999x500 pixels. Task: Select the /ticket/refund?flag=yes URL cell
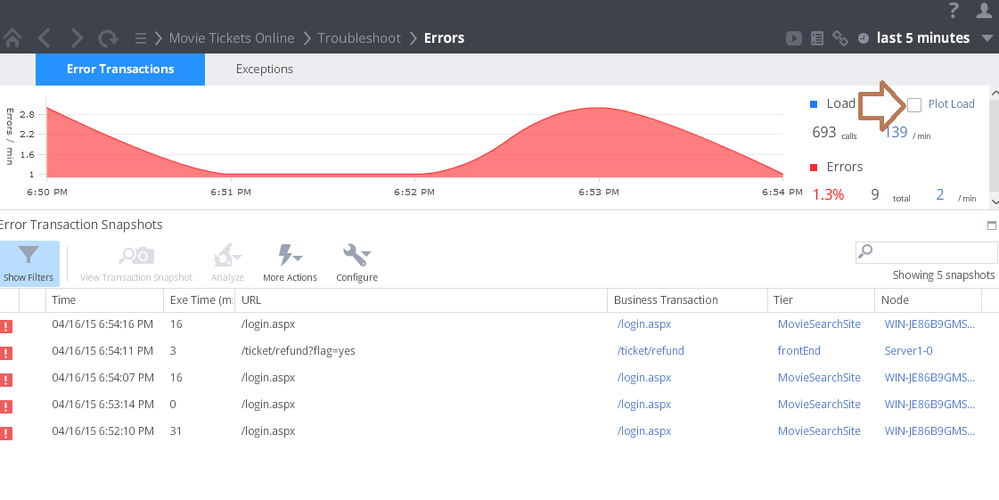pos(298,351)
